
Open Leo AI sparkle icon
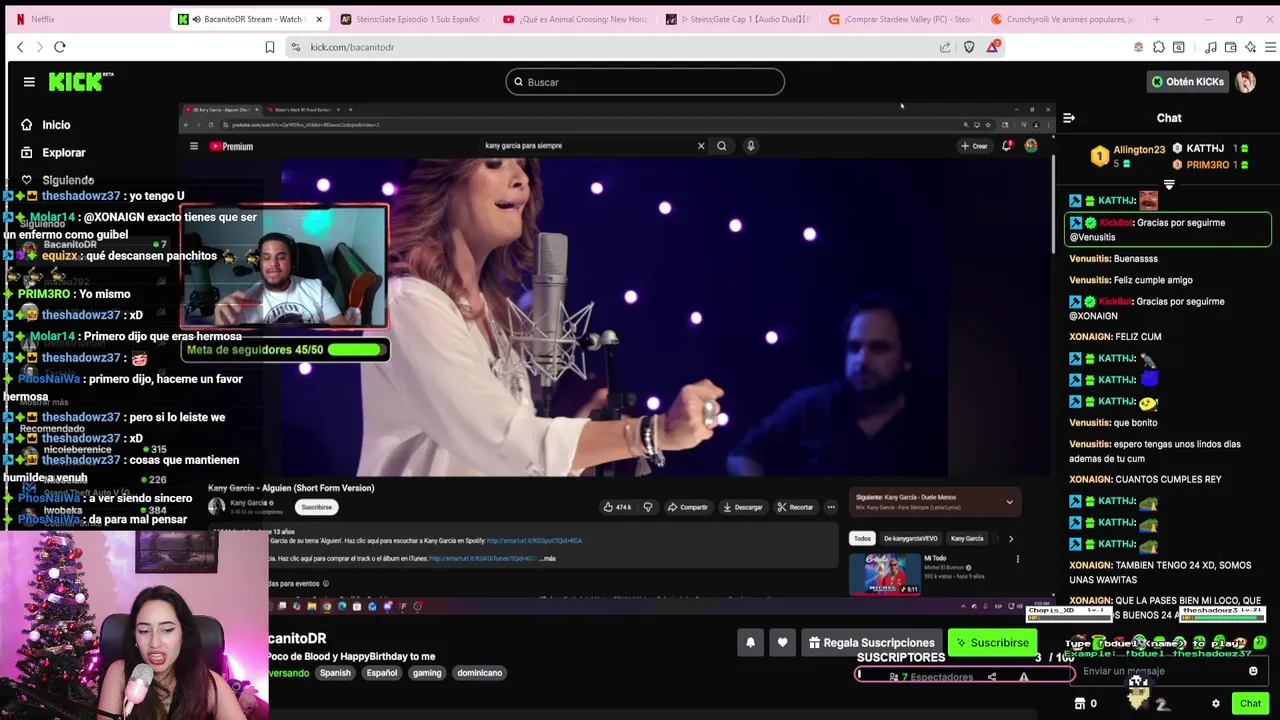click(1251, 47)
